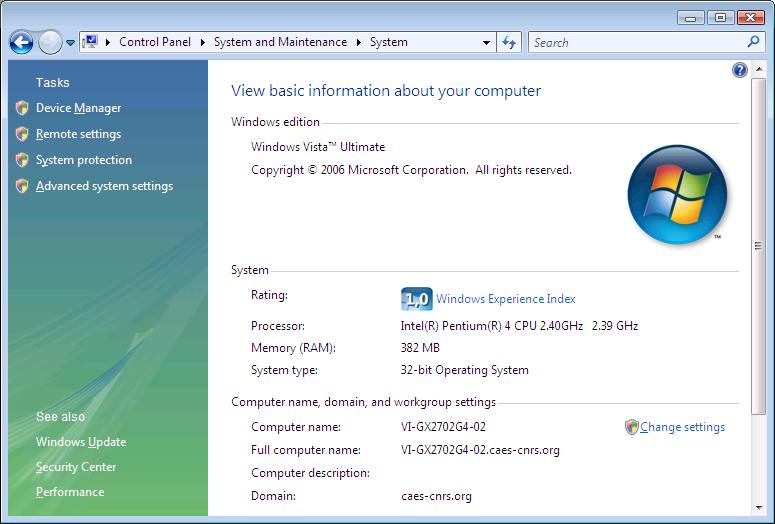775x524 pixels.
Task: Click the 382 MB memory value
Action: click(420, 348)
